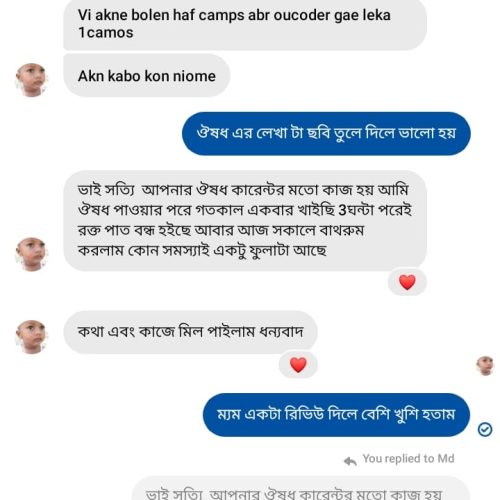Select the 'Vi akne bolen haf camps' message
The width and height of the screenshot is (500, 500).
[245, 24]
